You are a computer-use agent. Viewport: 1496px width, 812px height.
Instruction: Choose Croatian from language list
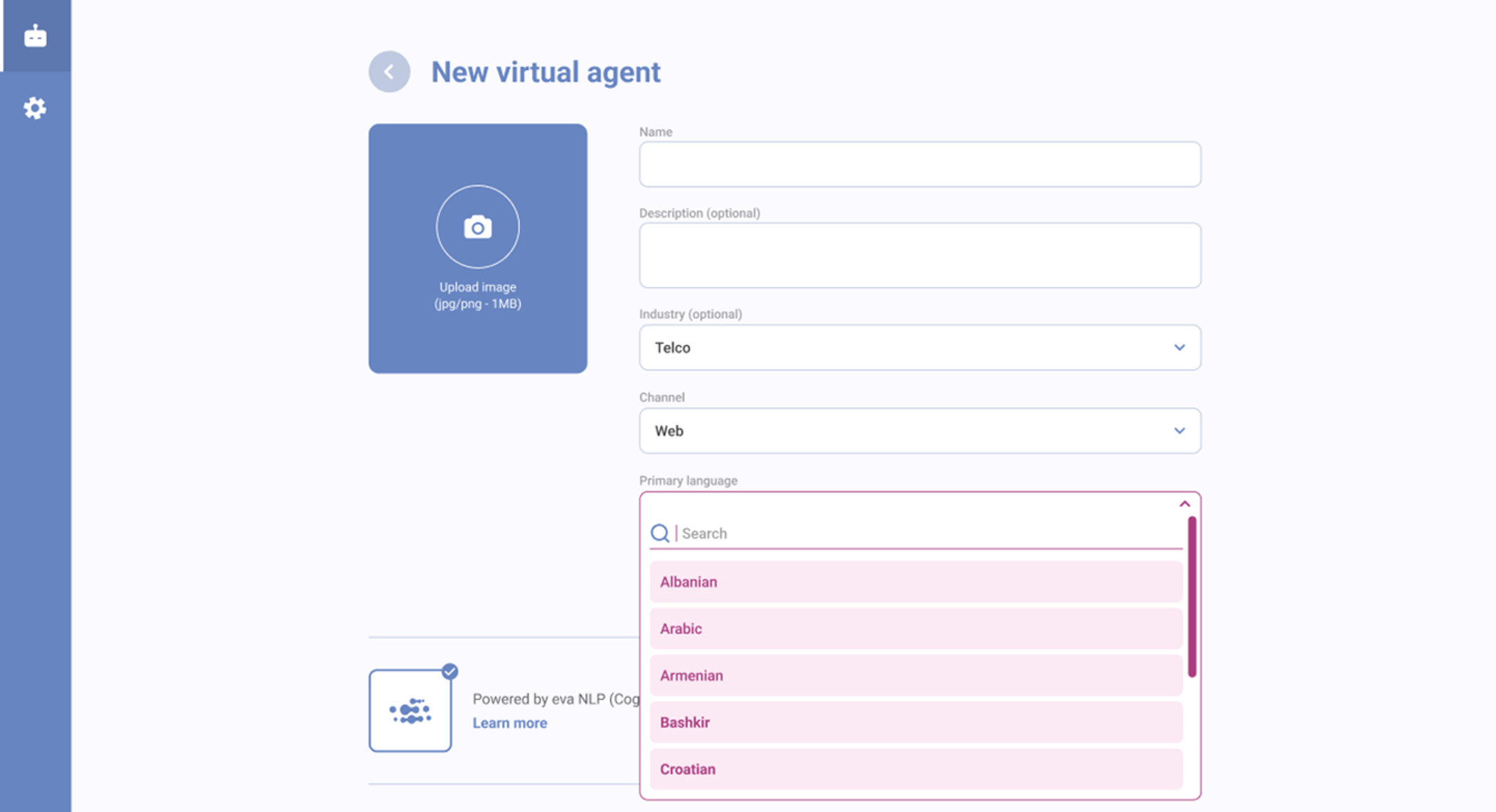point(916,769)
